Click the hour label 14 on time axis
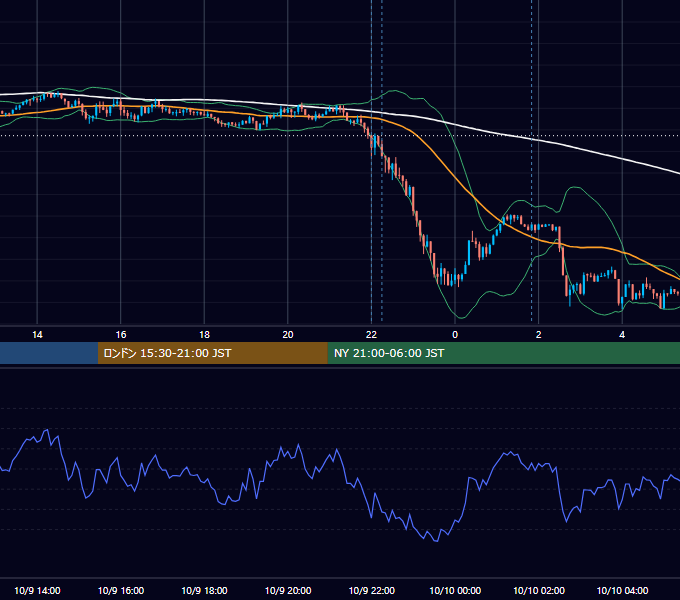680x600 pixels. (37, 335)
